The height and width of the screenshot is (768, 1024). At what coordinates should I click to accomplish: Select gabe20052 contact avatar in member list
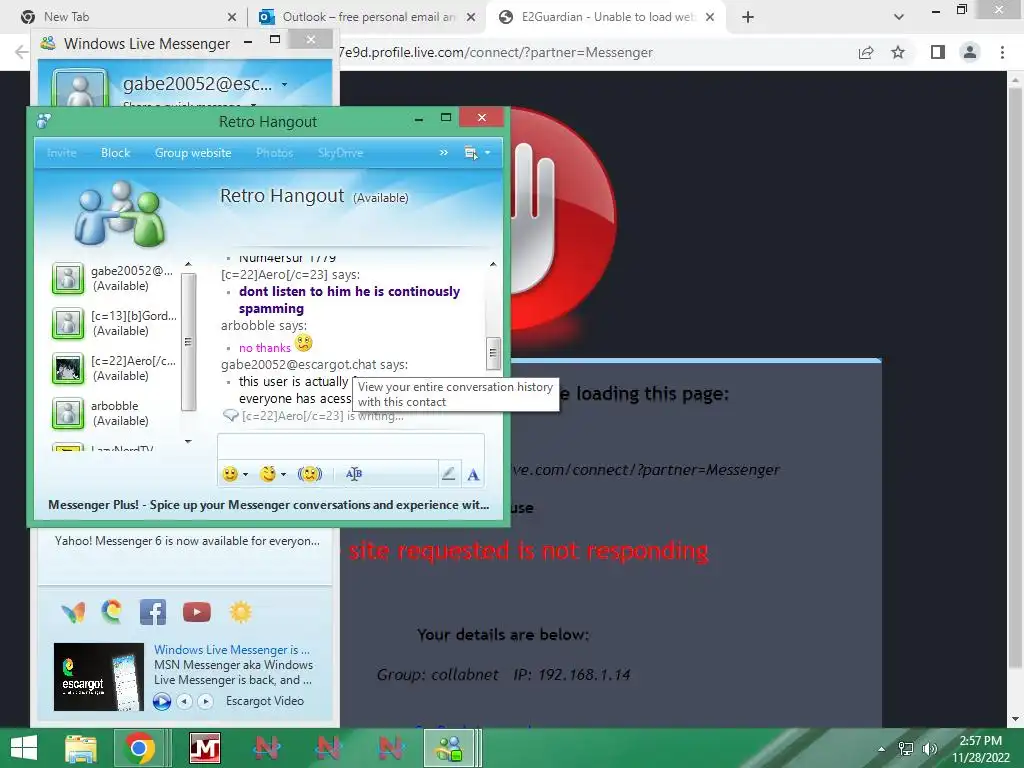(x=68, y=278)
